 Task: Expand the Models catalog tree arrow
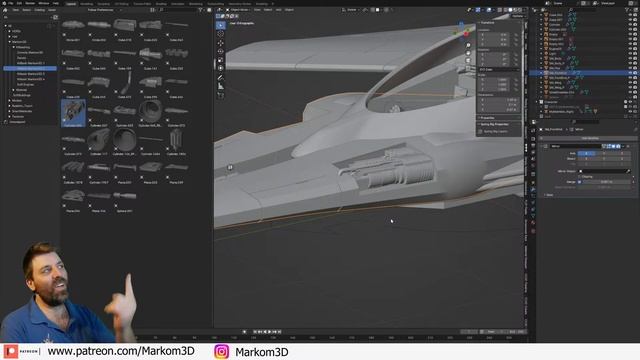[10, 100]
